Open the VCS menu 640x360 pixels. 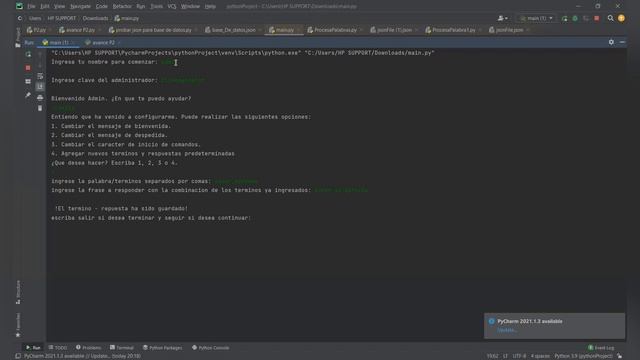click(x=172, y=7)
